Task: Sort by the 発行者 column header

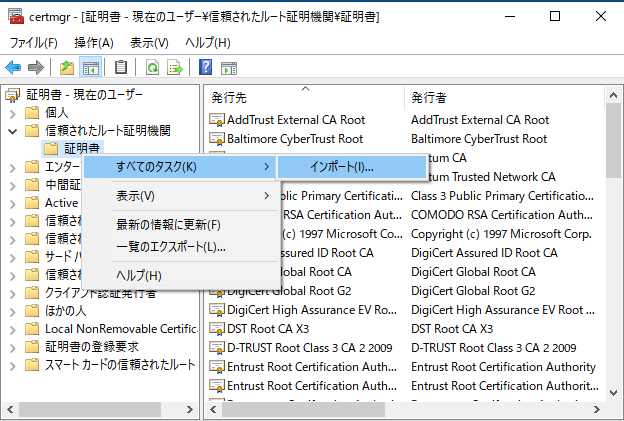Action: click(x=505, y=97)
